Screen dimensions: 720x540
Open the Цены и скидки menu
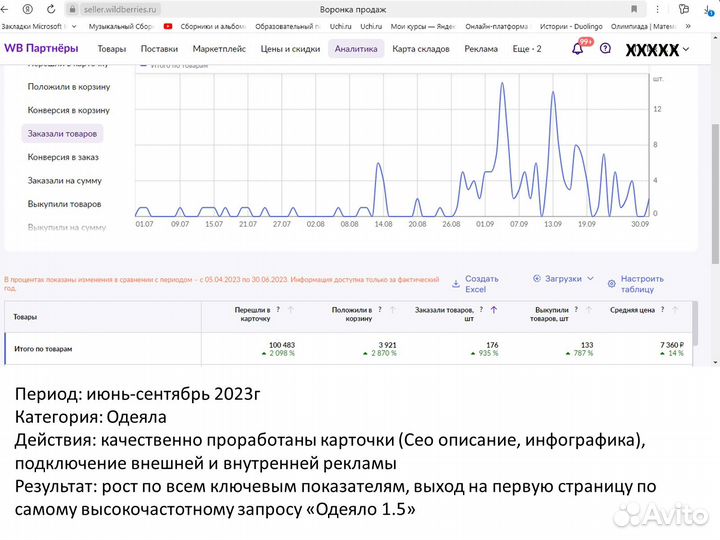click(290, 49)
